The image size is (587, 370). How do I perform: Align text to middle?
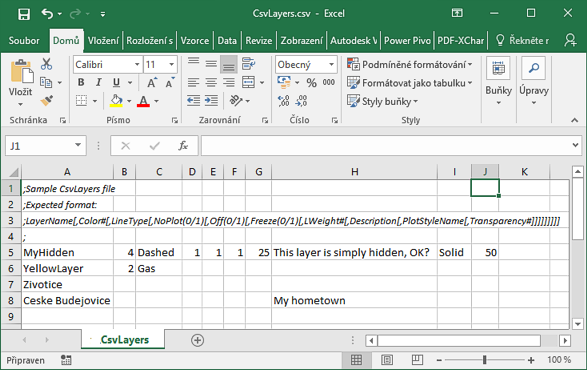tap(211, 64)
